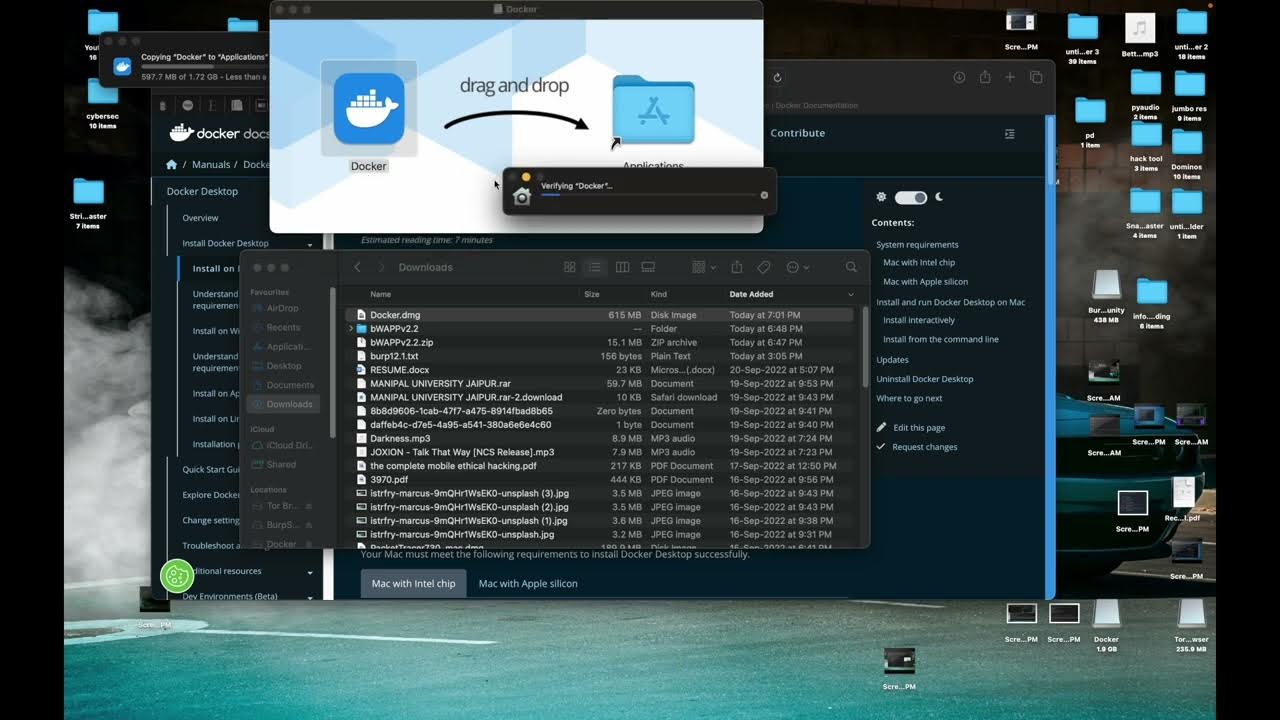
Task: Switch Finder to icon view
Action: [x=570, y=267]
